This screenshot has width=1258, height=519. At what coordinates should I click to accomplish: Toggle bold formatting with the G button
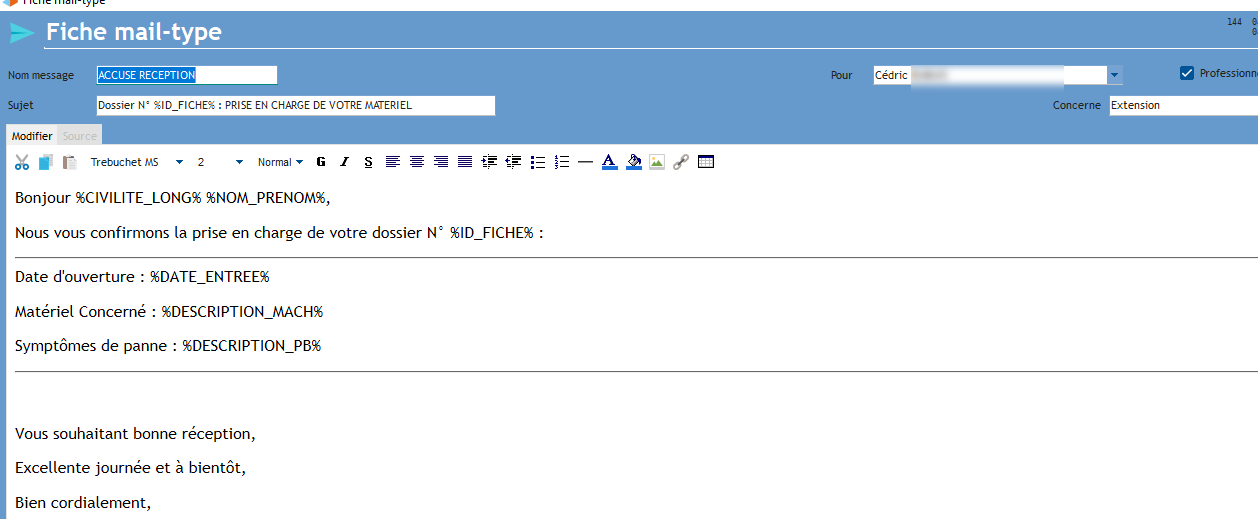[321, 162]
